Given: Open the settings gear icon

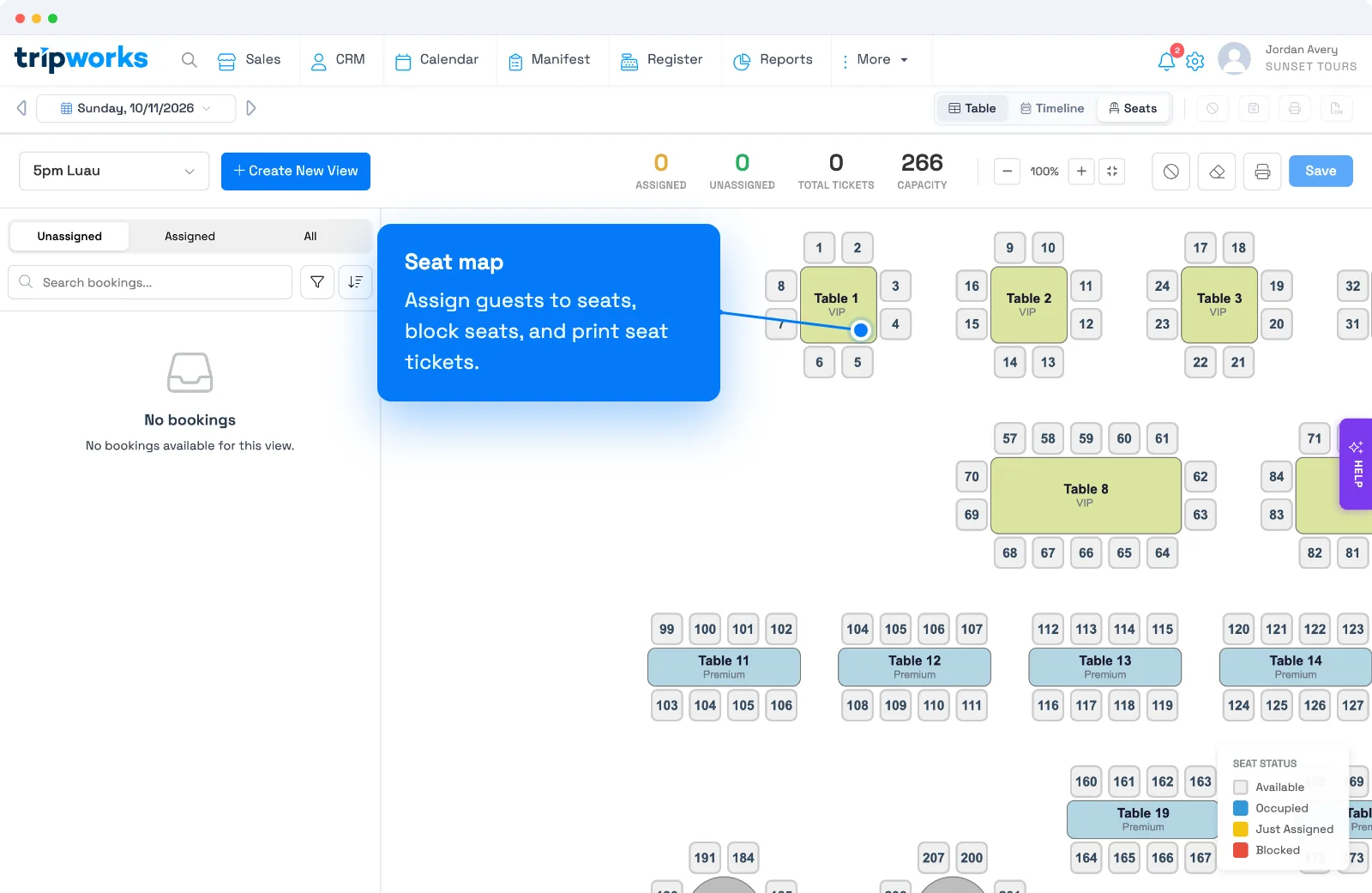Looking at the screenshot, I should pyautogui.click(x=1195, y=61).
